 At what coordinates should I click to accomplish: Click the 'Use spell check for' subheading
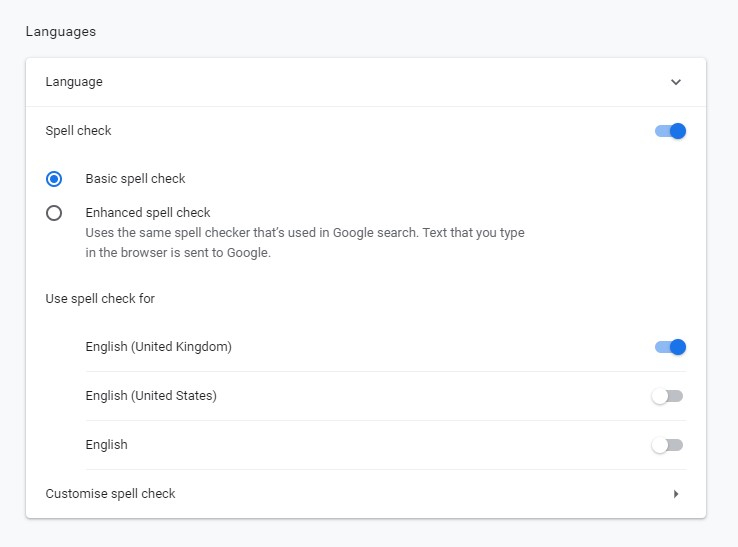click(x=100, y=299)
